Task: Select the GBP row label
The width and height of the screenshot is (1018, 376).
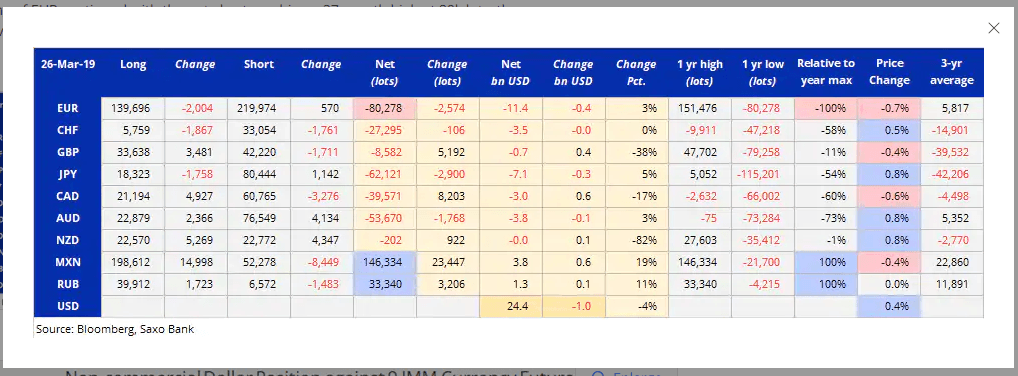Action: 68,152
